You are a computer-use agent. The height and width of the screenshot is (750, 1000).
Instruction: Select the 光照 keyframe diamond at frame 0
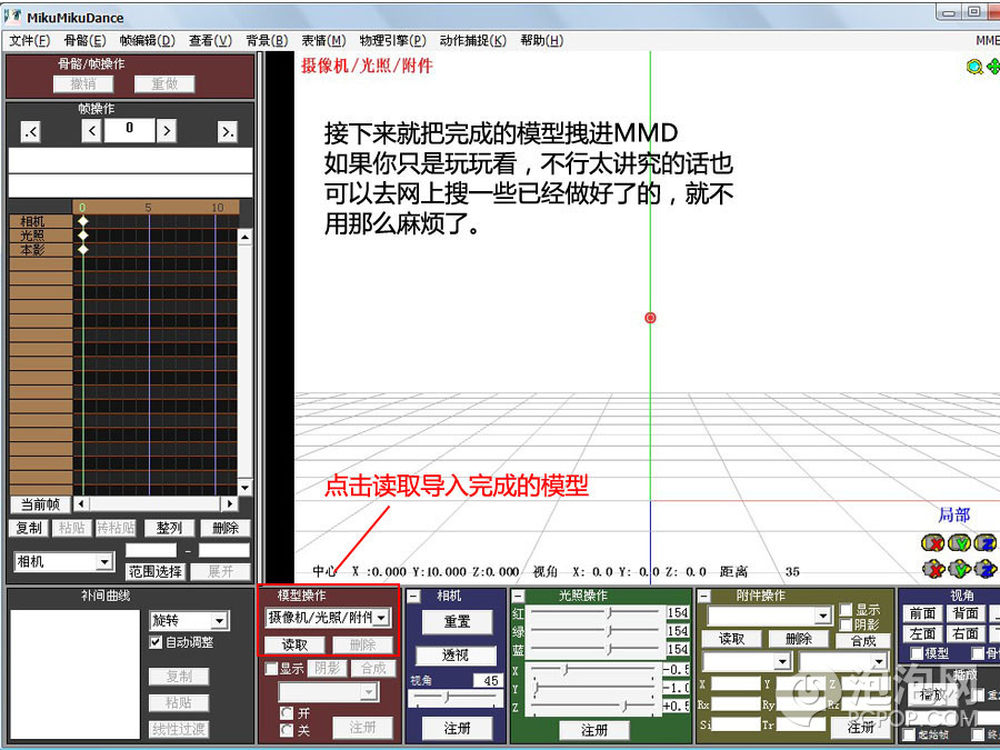pyautogui.click(x=82, y=235)
